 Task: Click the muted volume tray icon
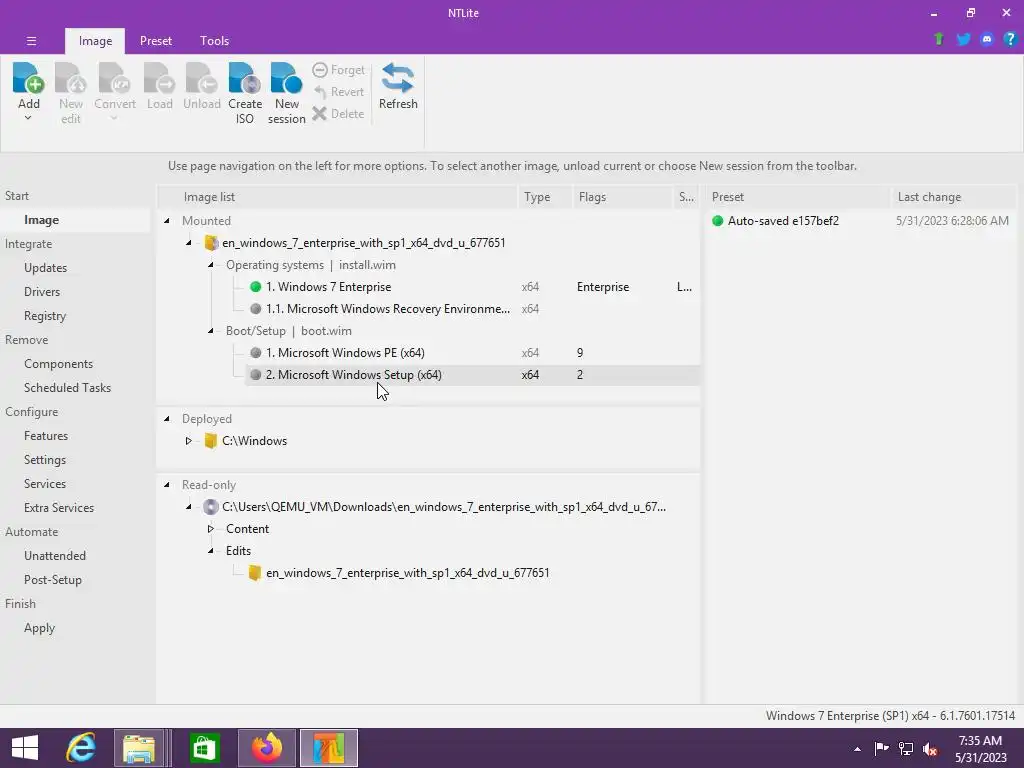(x=930, y=748)
